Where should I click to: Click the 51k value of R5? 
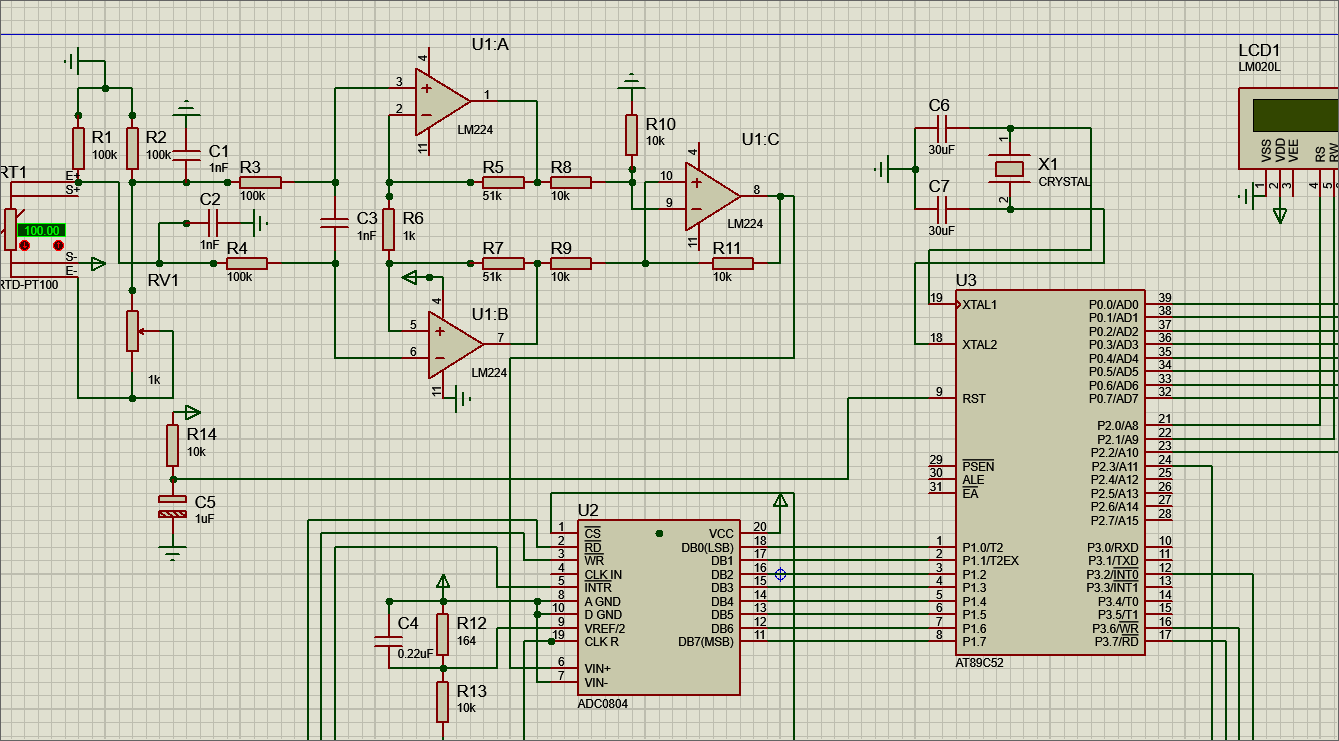point(492,195)
